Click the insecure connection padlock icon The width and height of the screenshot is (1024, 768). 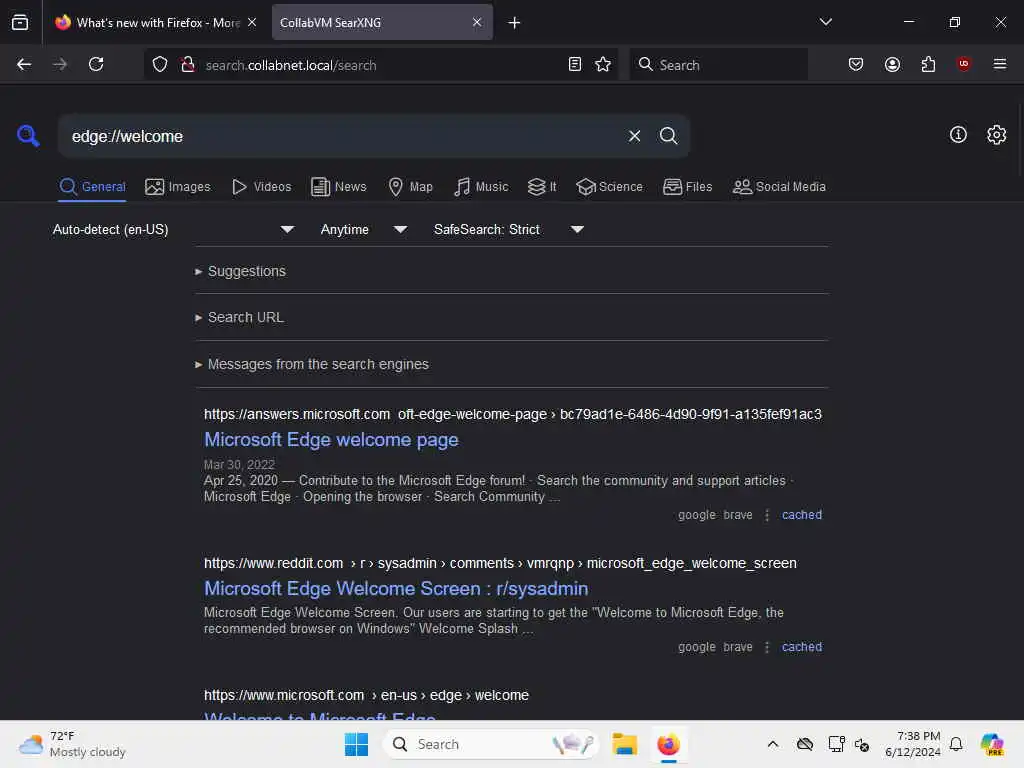pos(187,64)
